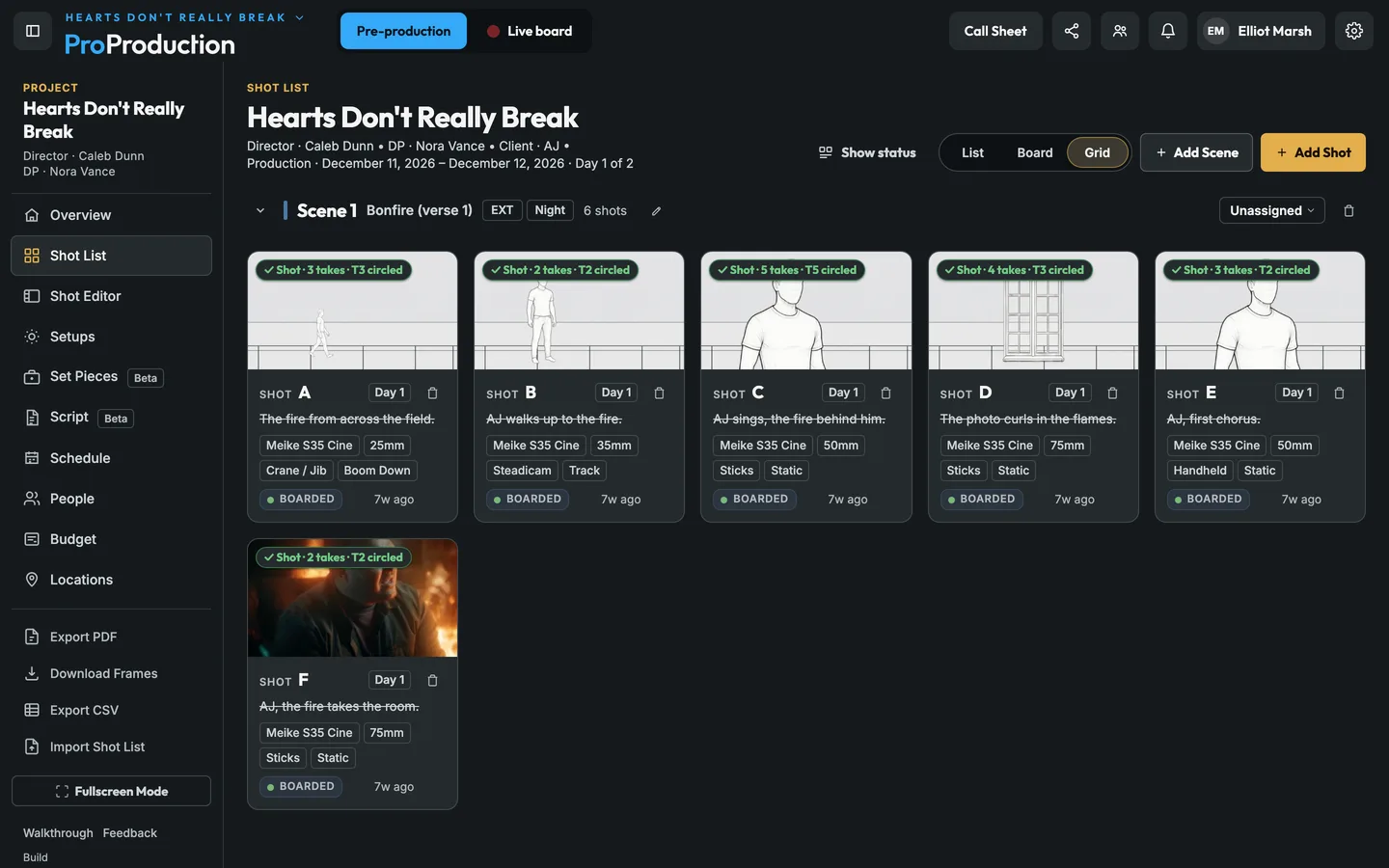This screenshot has width=1389, height=868.
Task: Enter Fullscreen Mode
Action: (111, 791)
